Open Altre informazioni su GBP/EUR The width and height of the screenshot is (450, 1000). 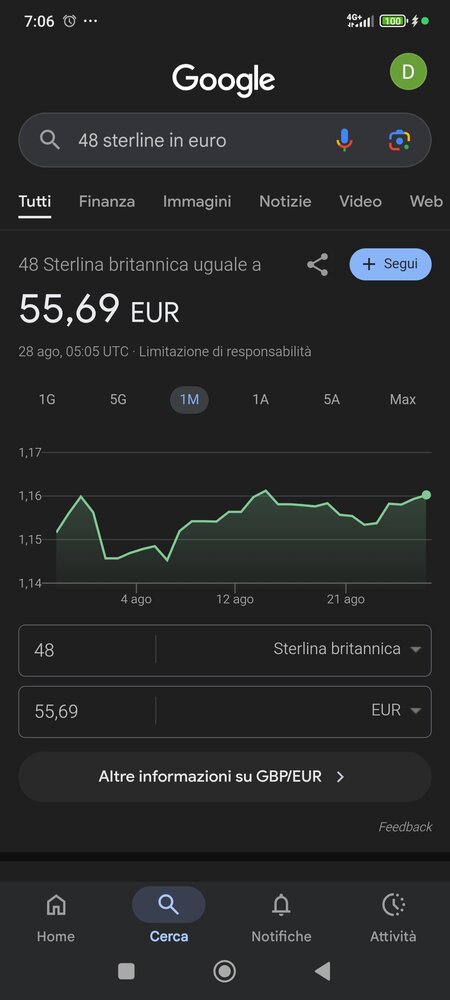[224, 777]
